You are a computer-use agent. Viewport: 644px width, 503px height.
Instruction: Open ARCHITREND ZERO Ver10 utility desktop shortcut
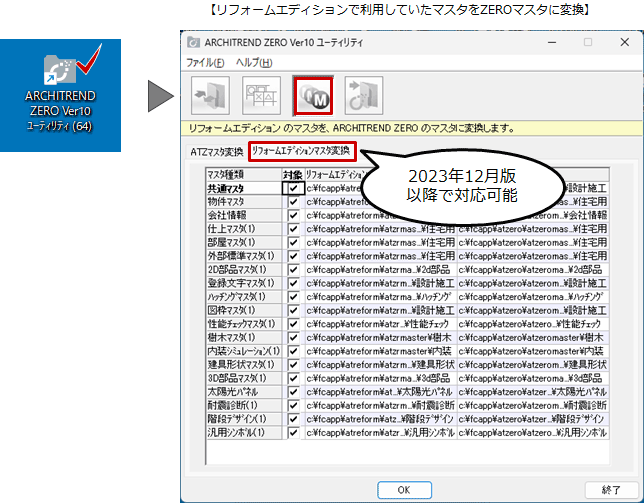click(60, 88)
